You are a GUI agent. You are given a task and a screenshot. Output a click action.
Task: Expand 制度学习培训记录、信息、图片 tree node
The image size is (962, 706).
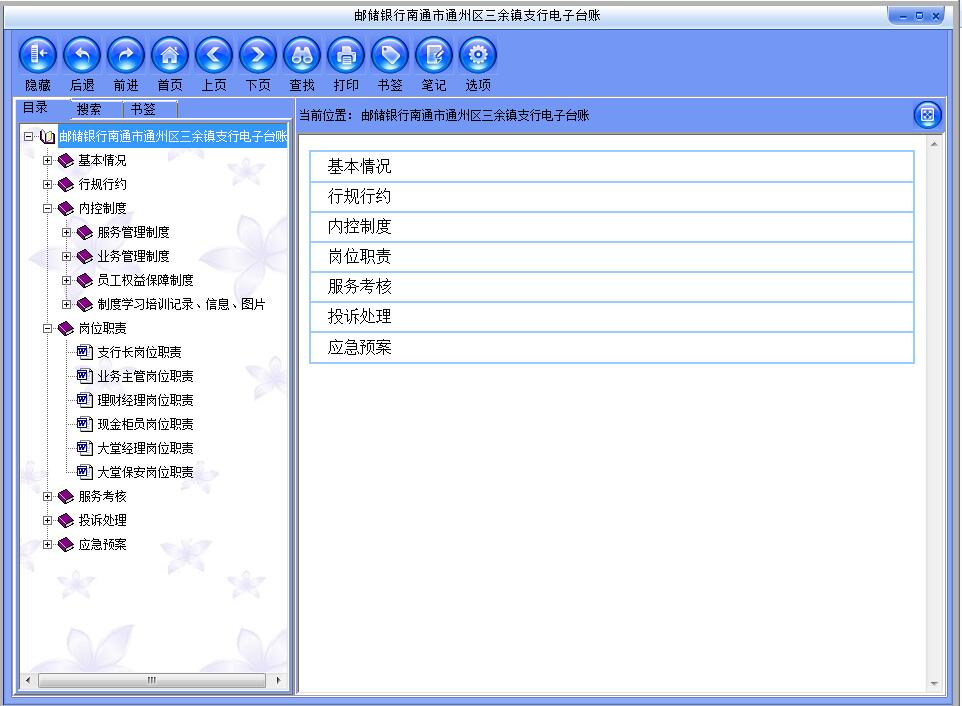tap(66, 304)
